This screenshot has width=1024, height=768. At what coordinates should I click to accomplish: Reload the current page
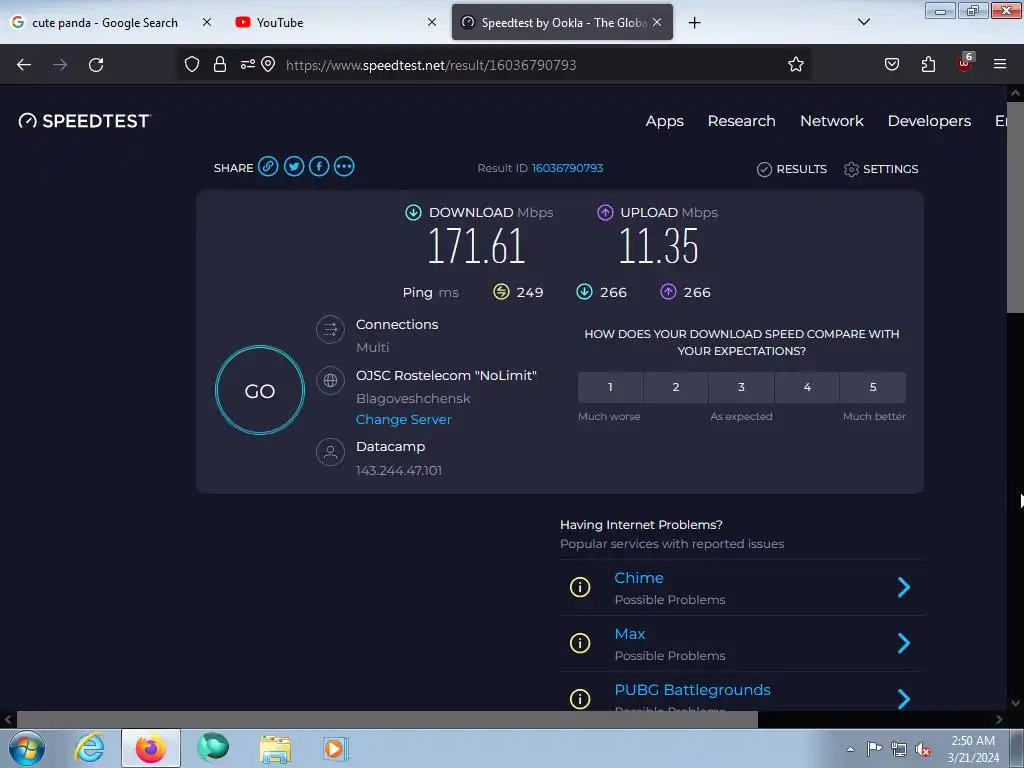tap(96, 64)
